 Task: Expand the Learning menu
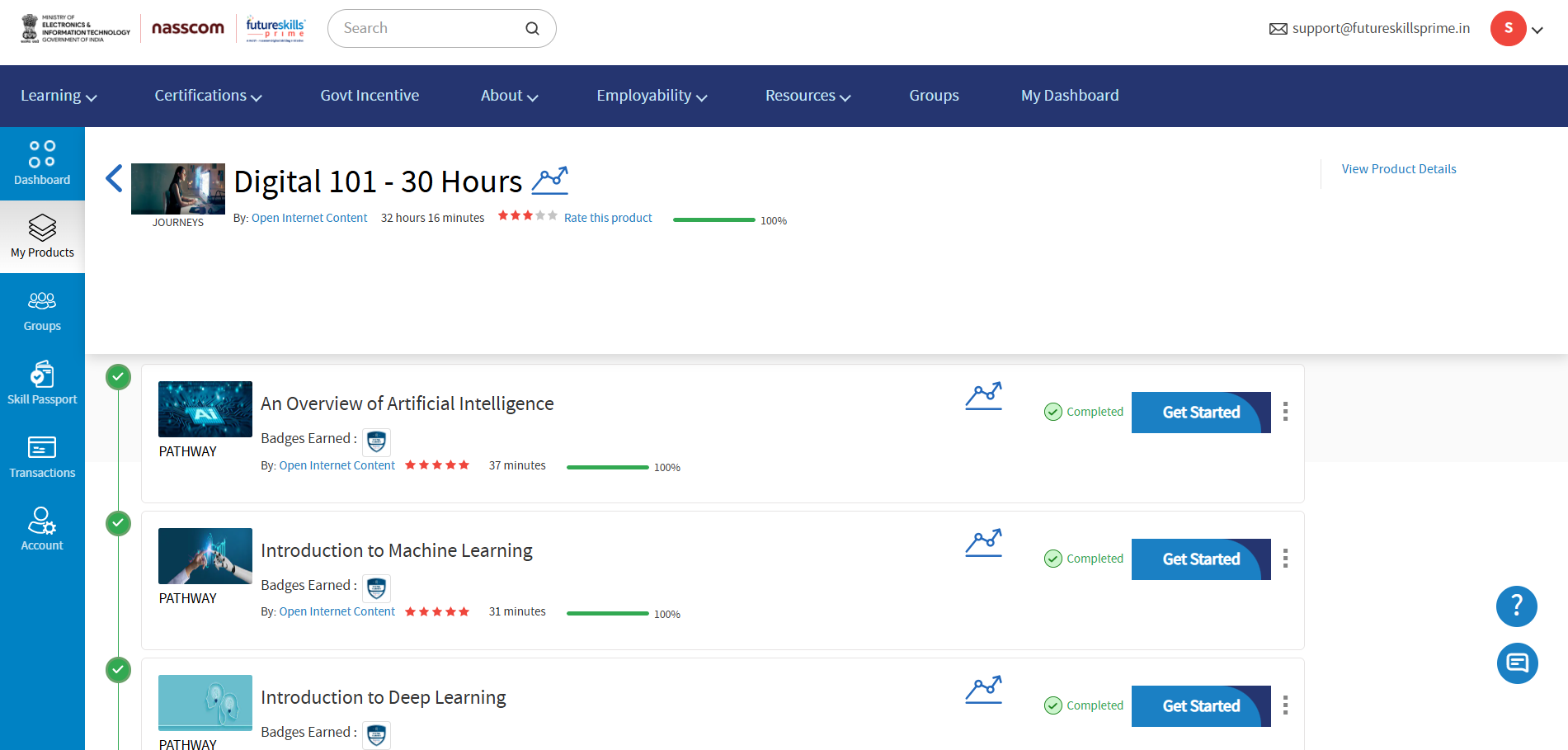(59, 96)
